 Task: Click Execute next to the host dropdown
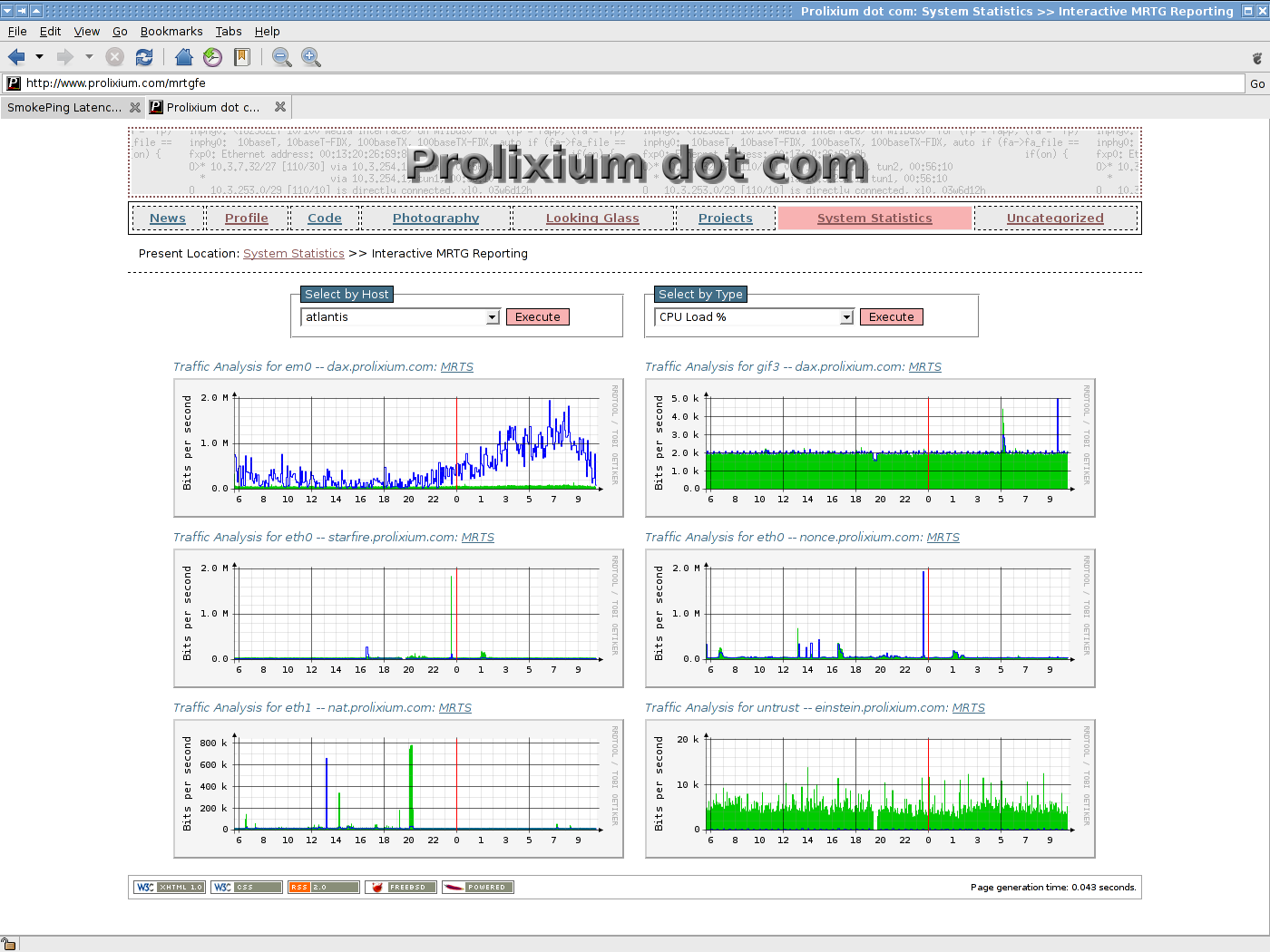(x=538, y=317)
